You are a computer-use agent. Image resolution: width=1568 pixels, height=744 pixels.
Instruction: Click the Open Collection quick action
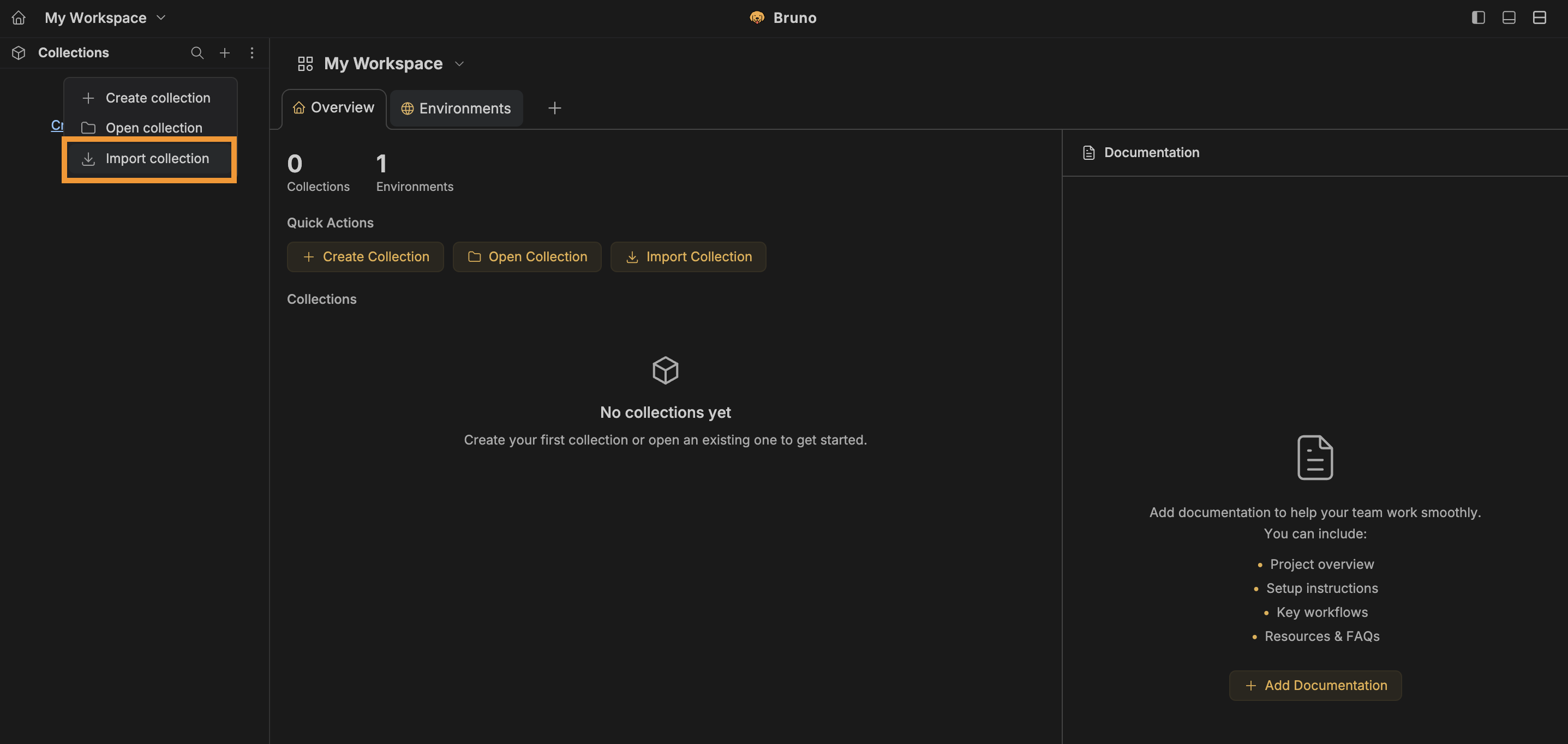pyautogui.click(x=526, y=257)
